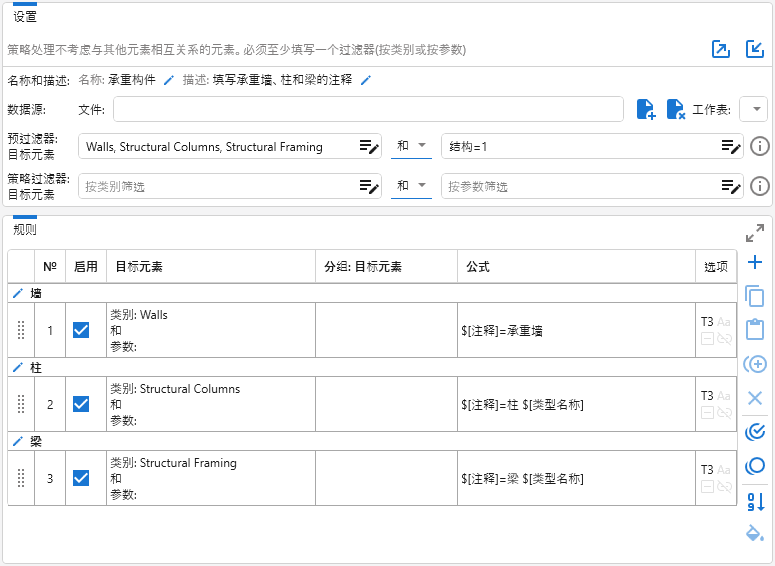Paste rule using clipboard icon
775x566 pixels.
(755, 329)
